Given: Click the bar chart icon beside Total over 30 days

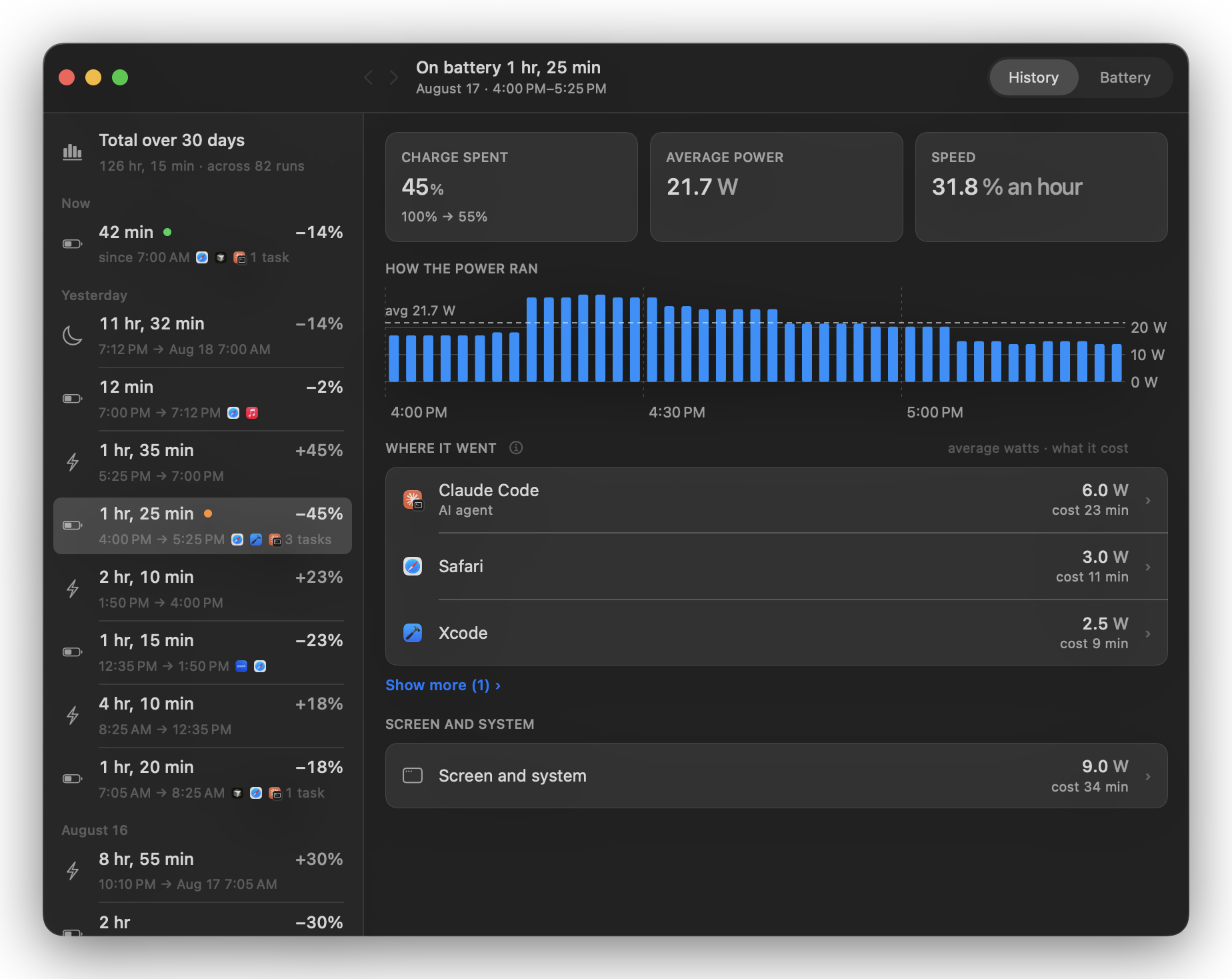Looking at the screenshot, I should click(72, 152).
